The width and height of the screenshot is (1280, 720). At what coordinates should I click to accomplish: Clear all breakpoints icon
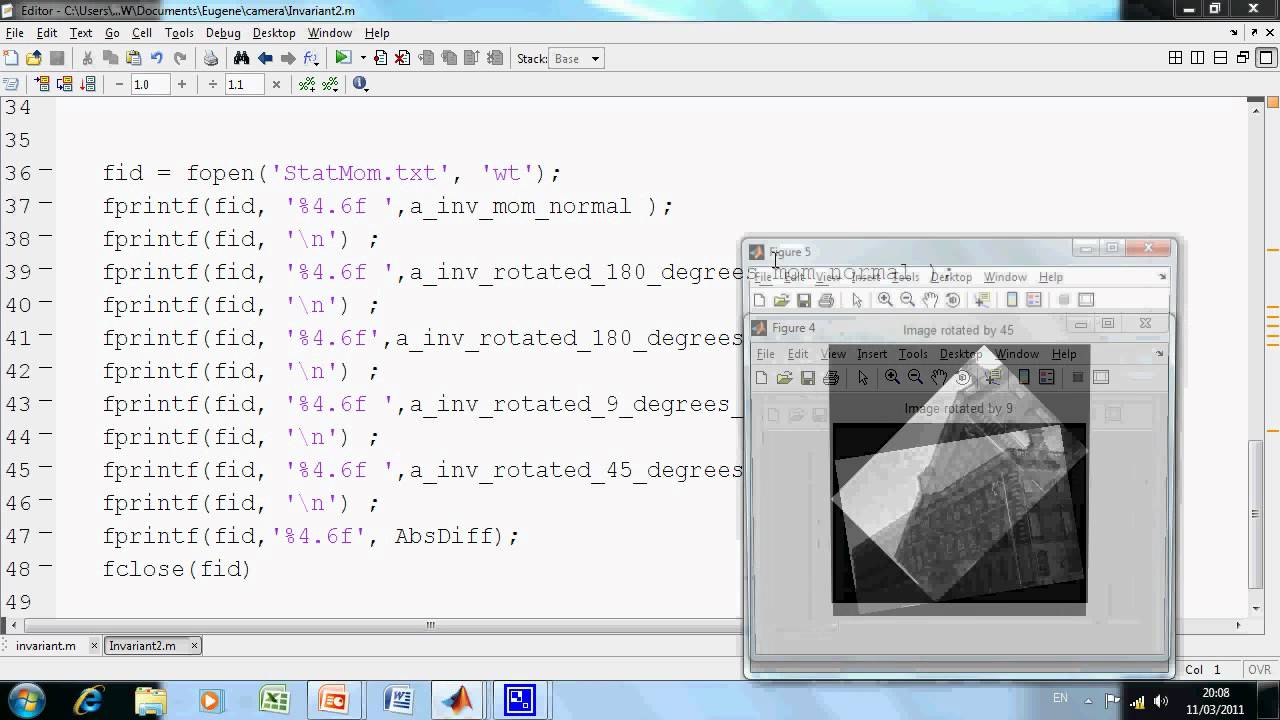point(402,58)
